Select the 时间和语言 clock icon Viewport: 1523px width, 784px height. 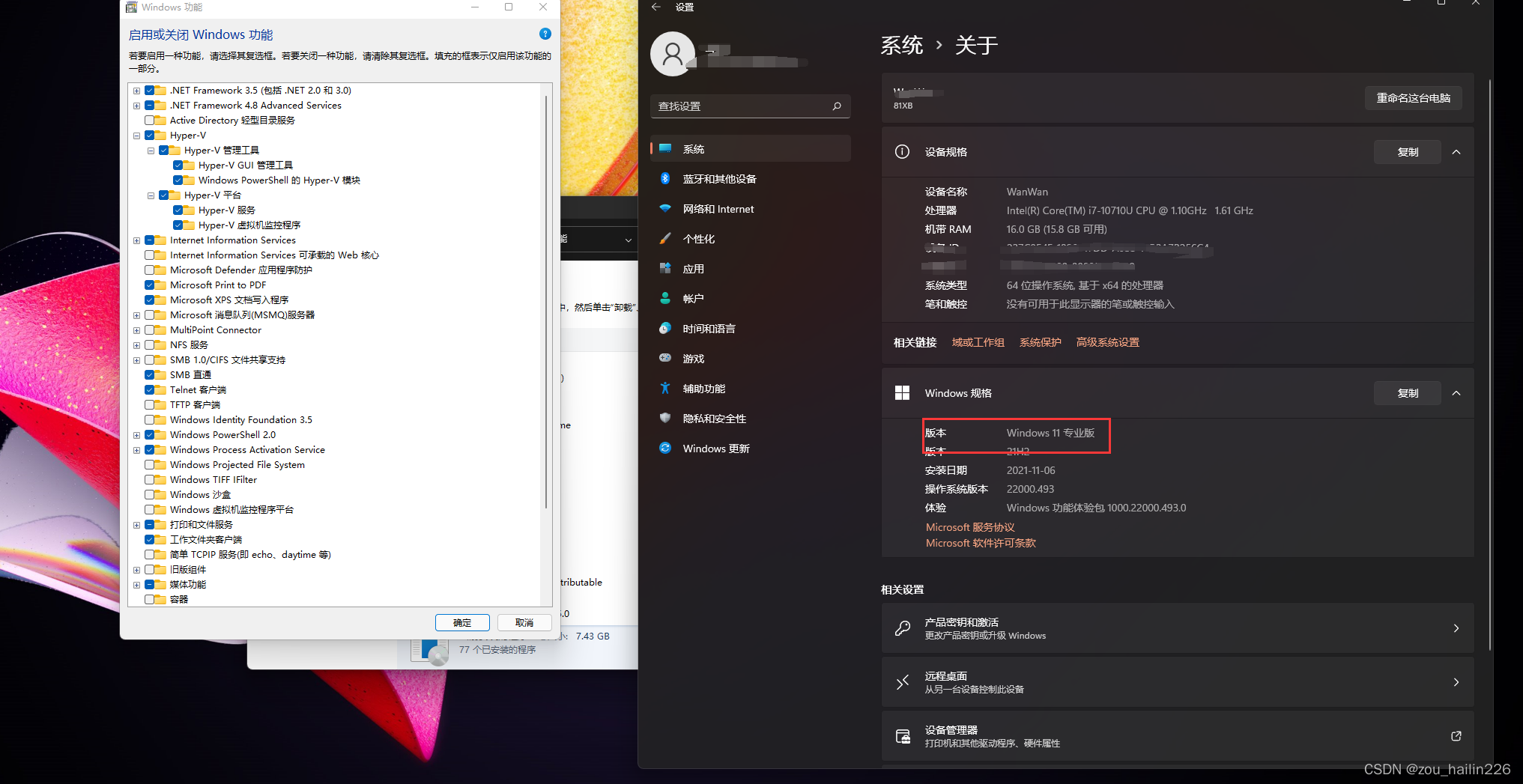click(x=666, y=328)
